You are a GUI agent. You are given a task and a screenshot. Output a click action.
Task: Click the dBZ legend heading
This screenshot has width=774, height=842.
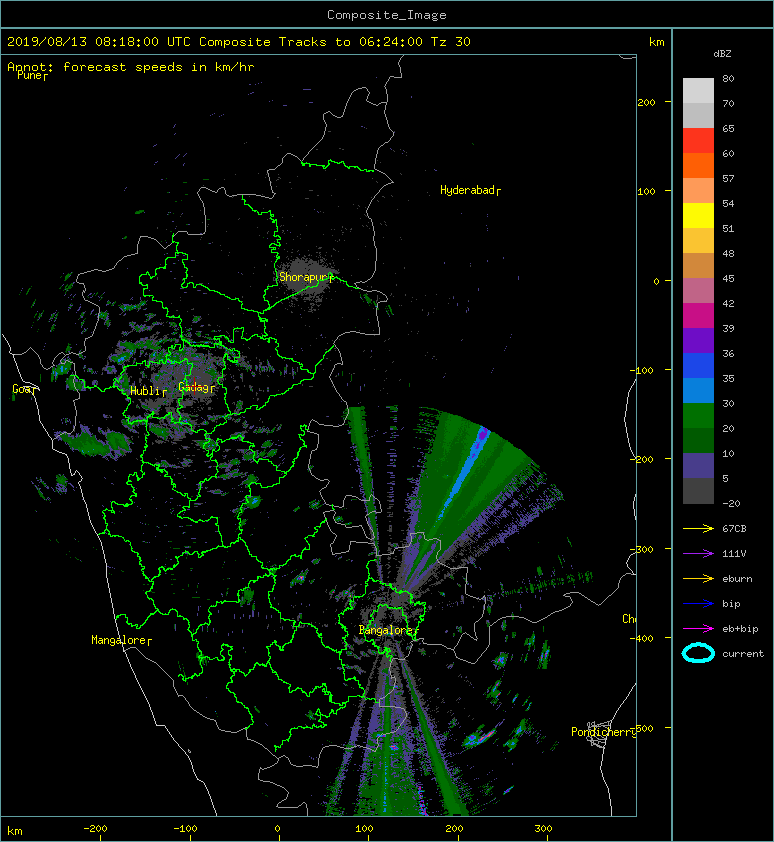tap(722, 54)
